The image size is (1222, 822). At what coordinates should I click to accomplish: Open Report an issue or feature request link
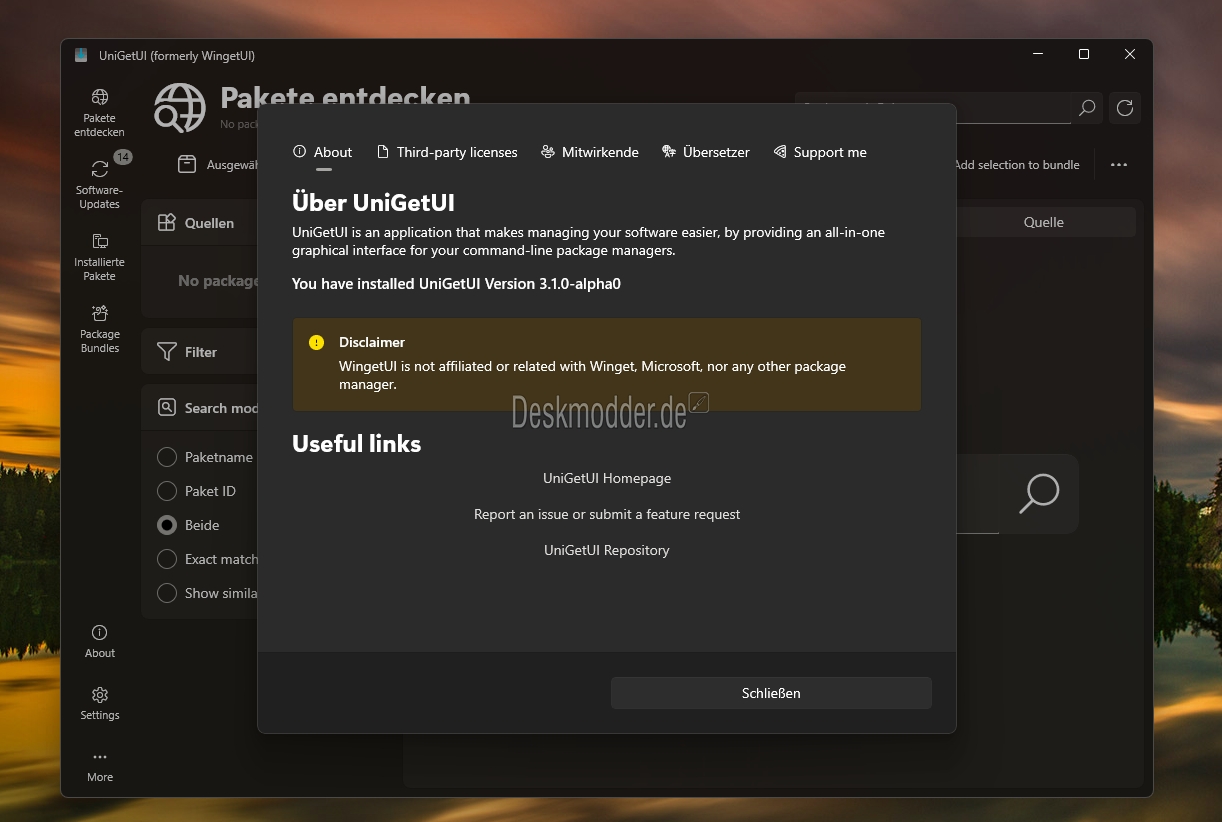pos(607,514)
